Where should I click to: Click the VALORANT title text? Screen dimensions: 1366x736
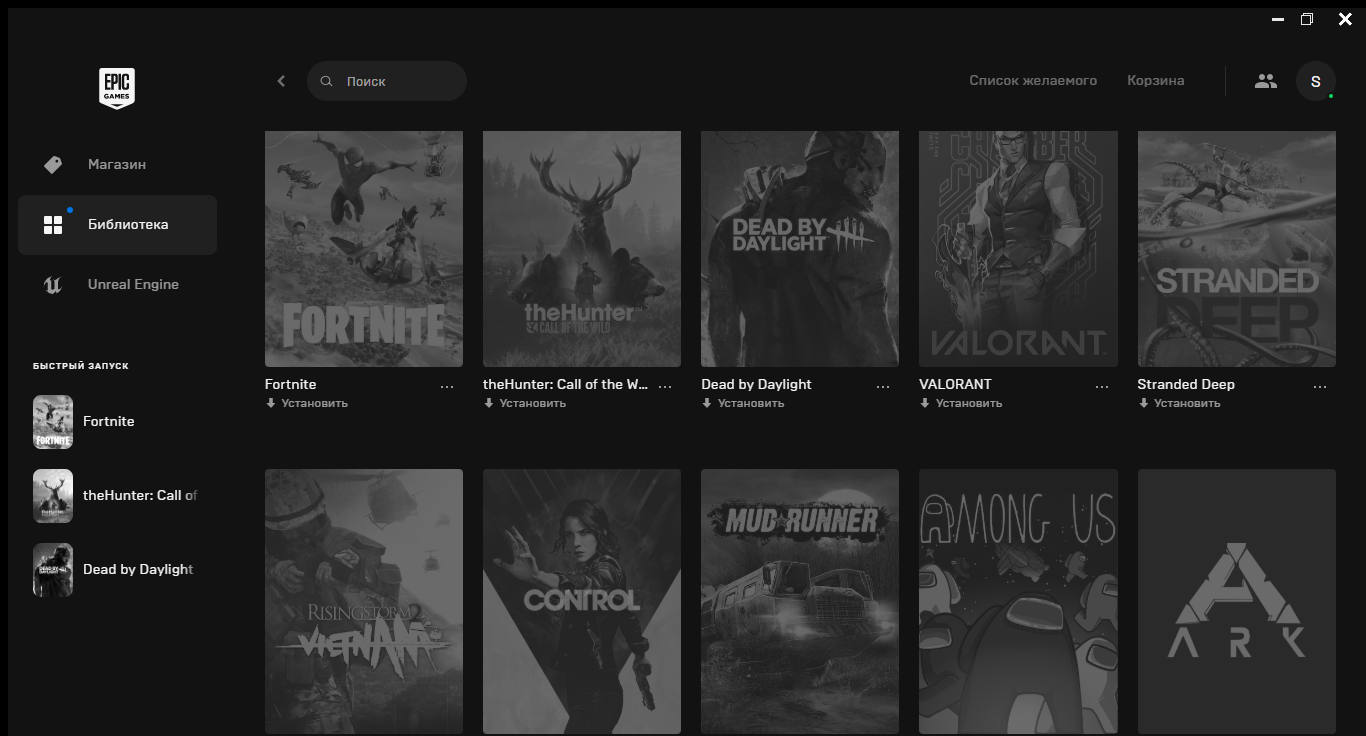[x=956, y=385]
